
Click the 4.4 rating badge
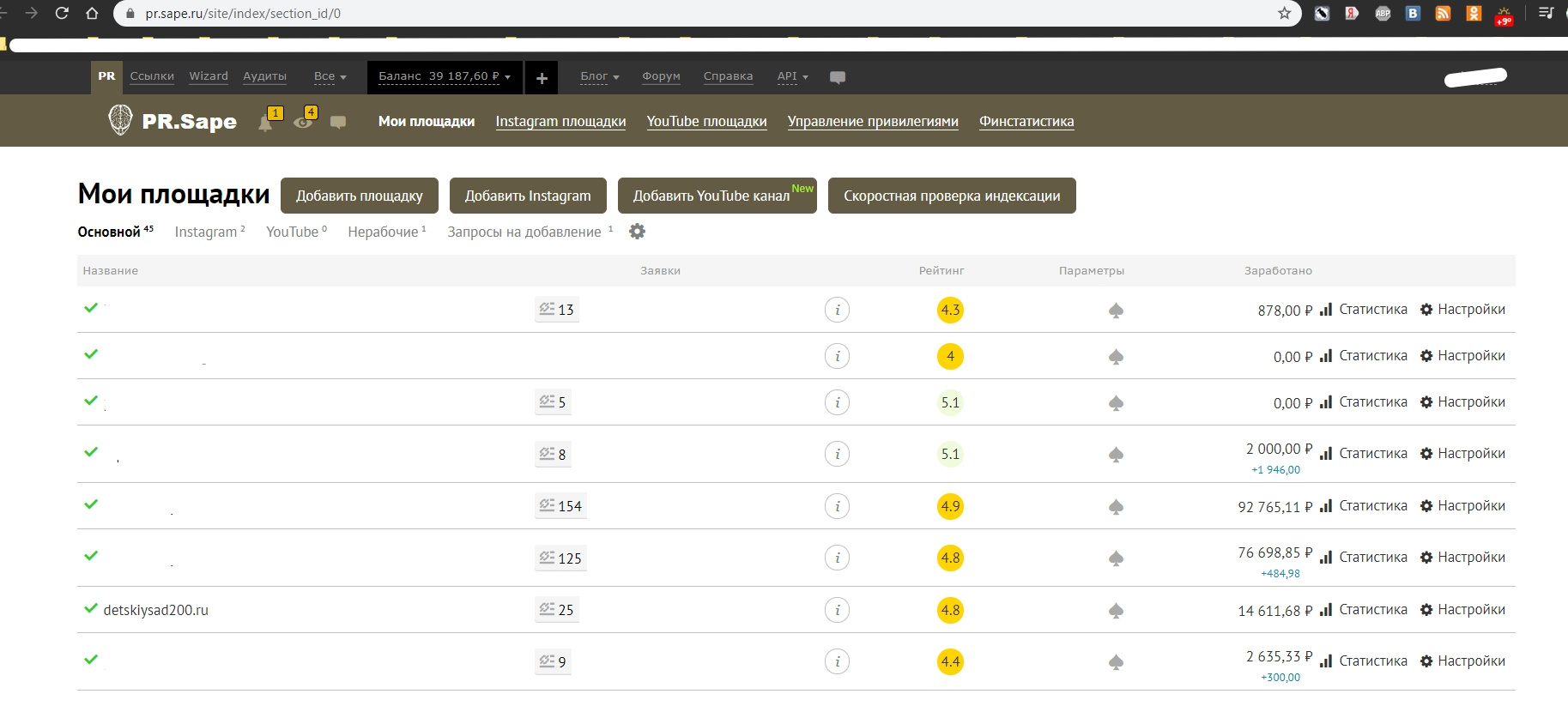coord(950,661)
